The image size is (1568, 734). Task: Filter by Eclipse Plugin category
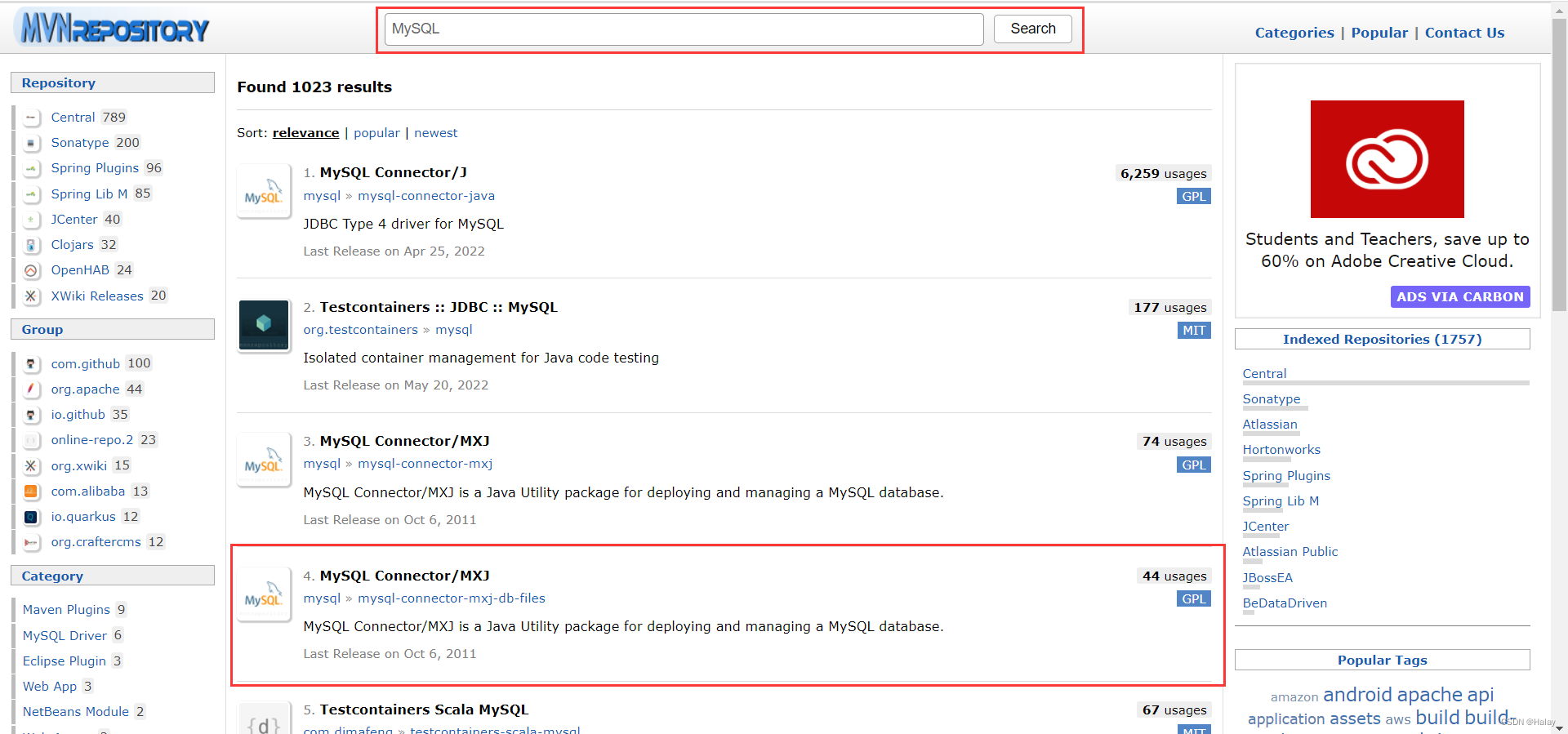coord(65,661)
